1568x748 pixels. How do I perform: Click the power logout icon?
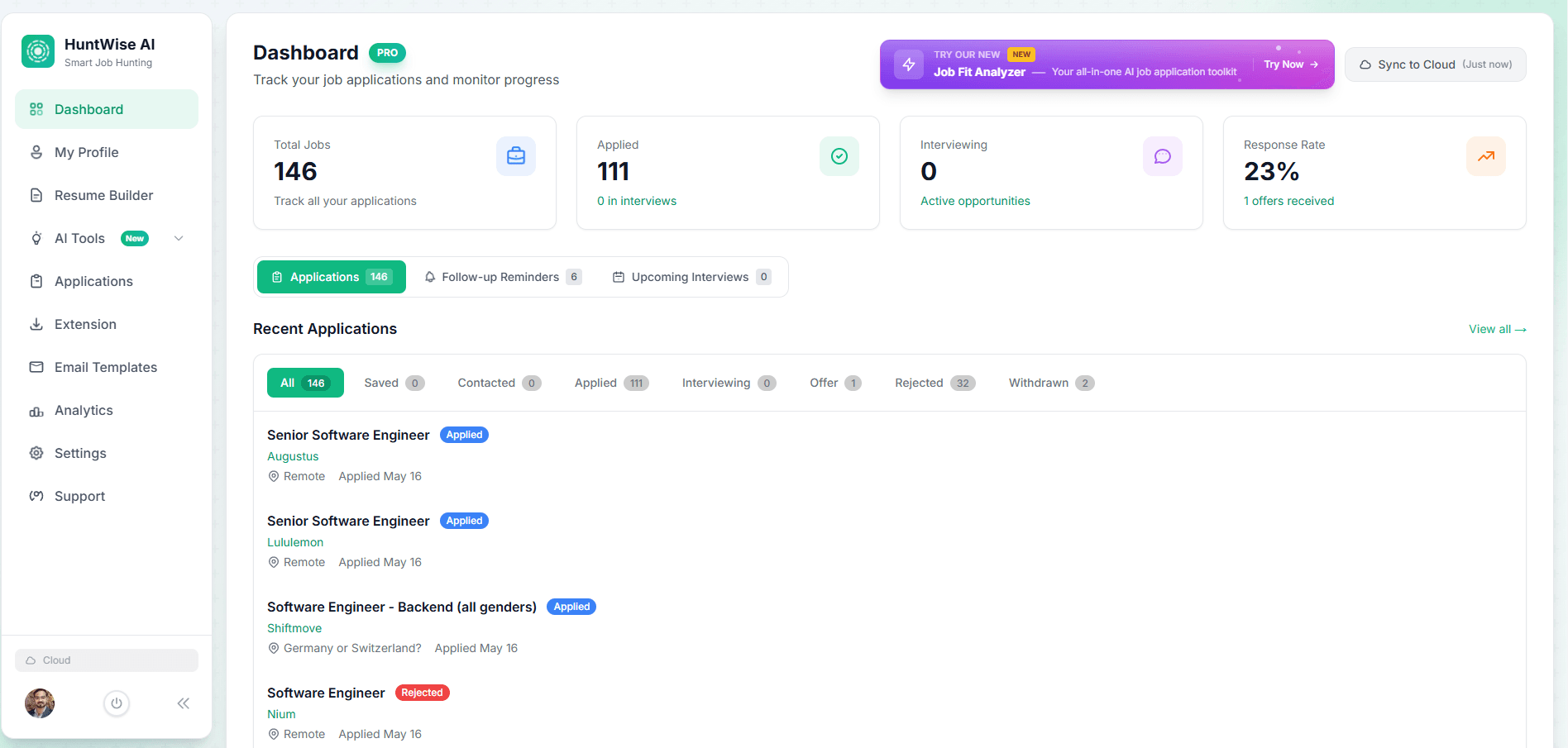click(x=117, y=703)
